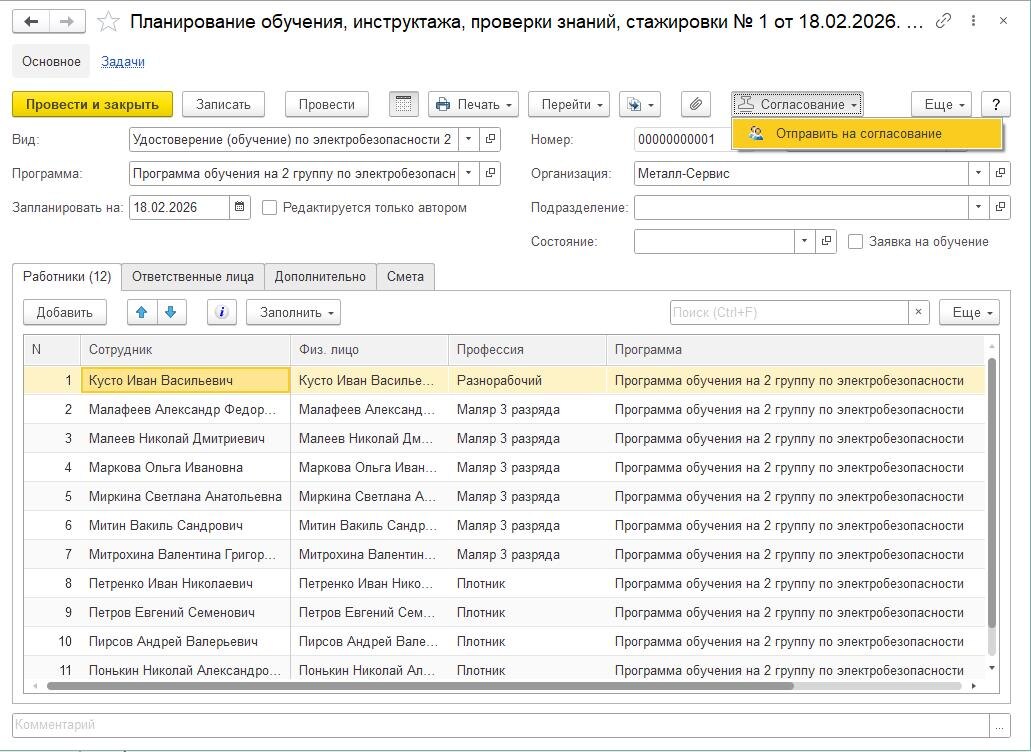The width and height of the screenshot is (1031, 752).
Task: Expand the Состояние dropdown list
Action: pos(805,241)
